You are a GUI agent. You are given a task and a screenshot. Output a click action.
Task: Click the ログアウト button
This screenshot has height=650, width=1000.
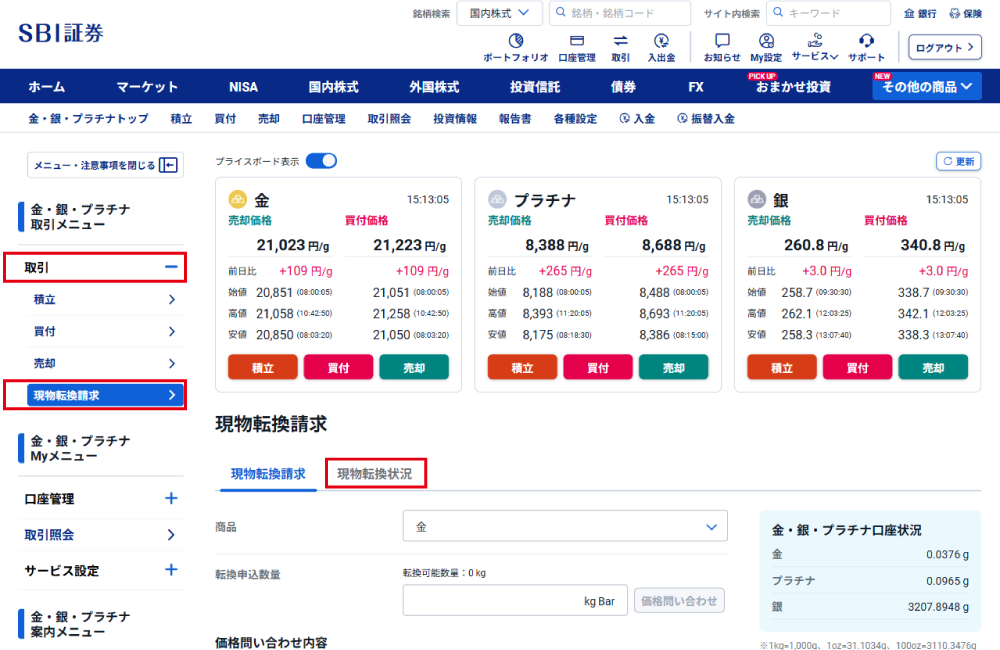point(944,48)
